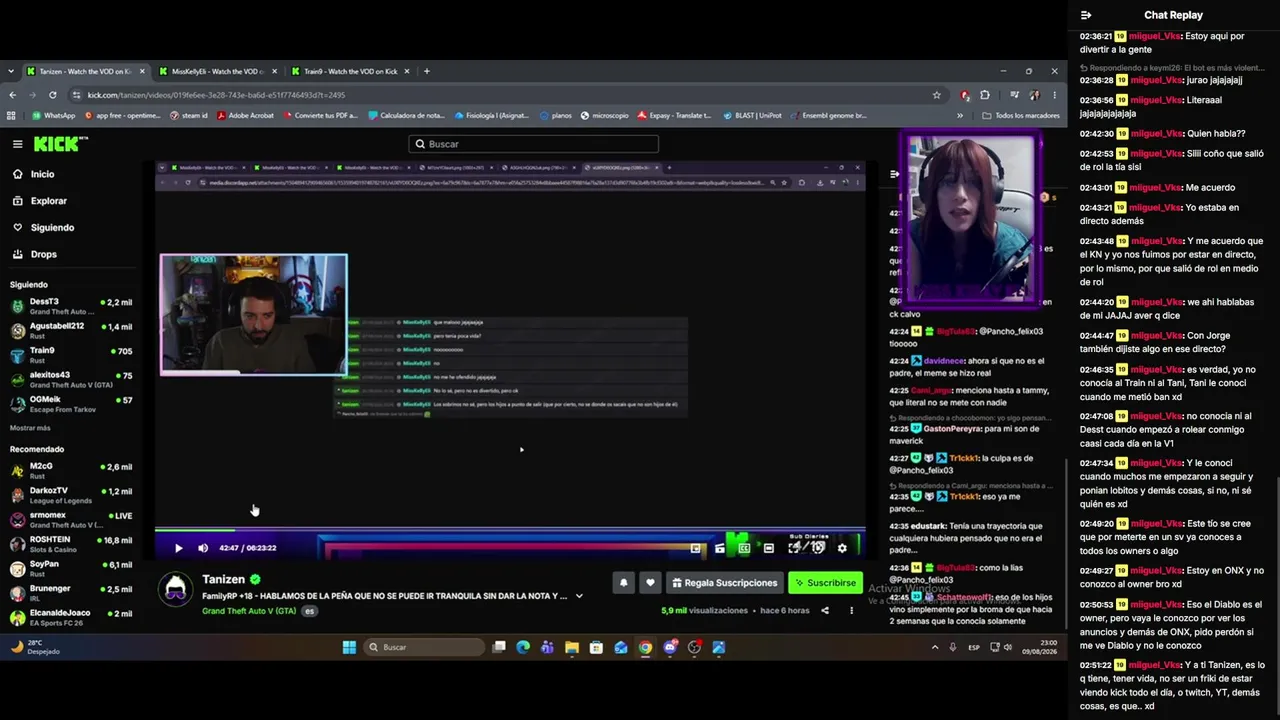Toggle theater mode in video player
The image size is (1280, 720).
pos(768,548)
